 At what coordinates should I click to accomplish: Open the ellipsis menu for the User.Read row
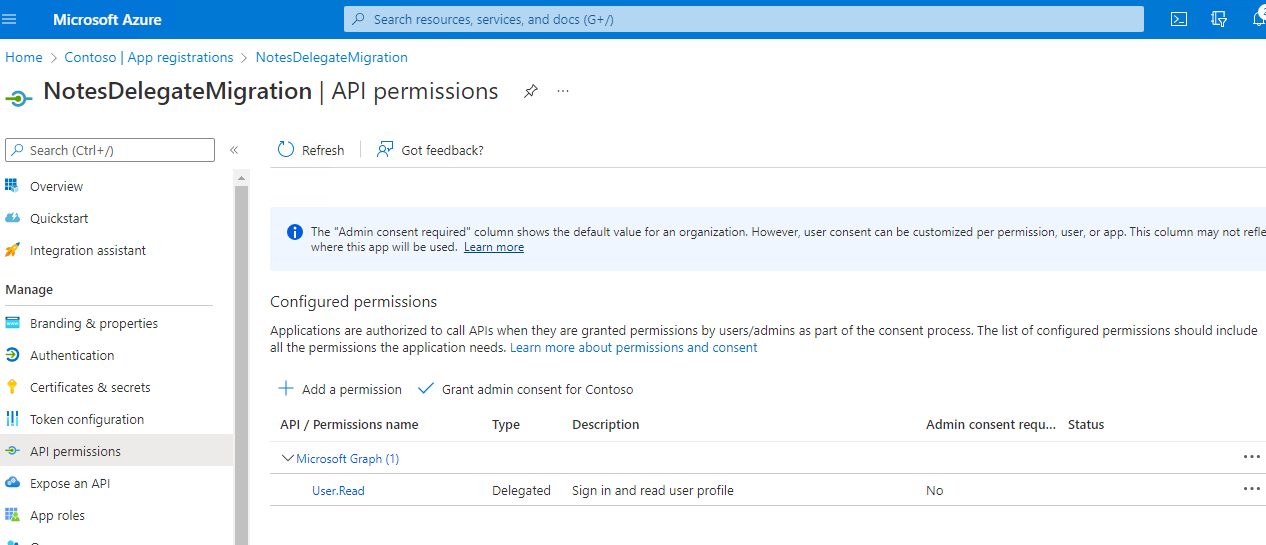click(1251, 489)
